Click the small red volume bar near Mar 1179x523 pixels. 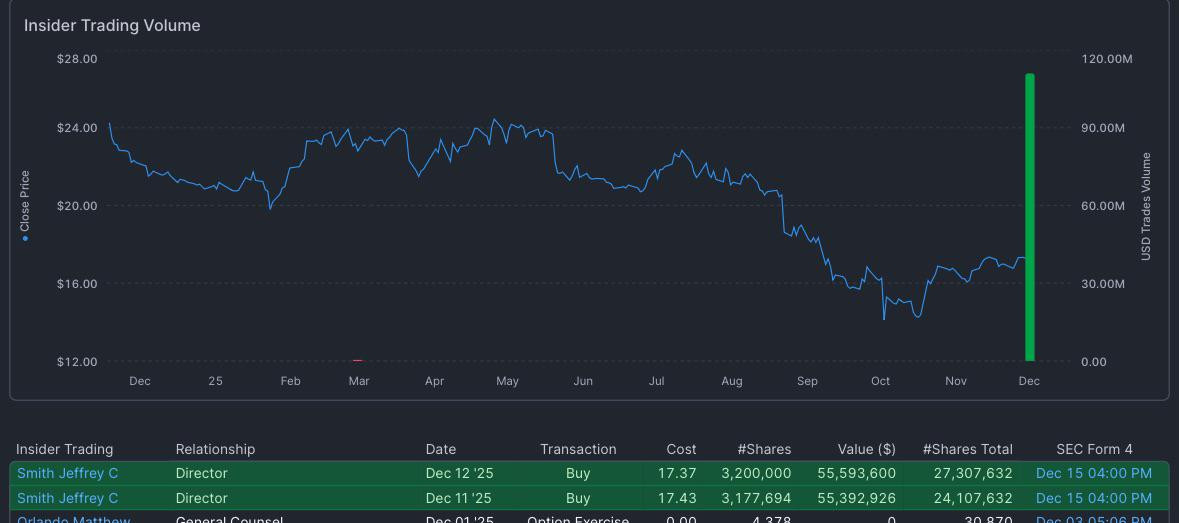pyautogui.click(x=357, y=361)
